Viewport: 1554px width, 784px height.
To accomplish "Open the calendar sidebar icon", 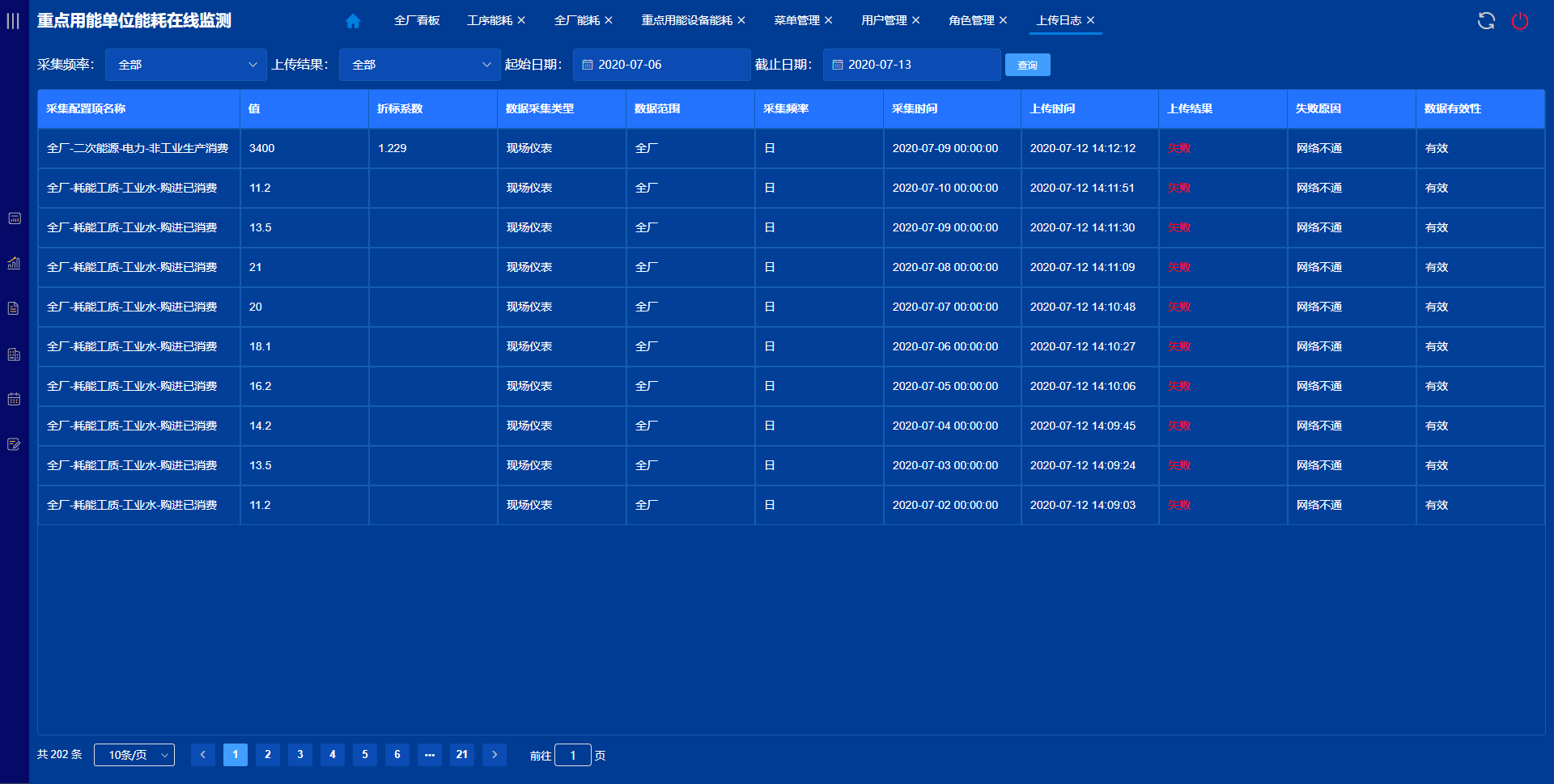I will (14, 399).
